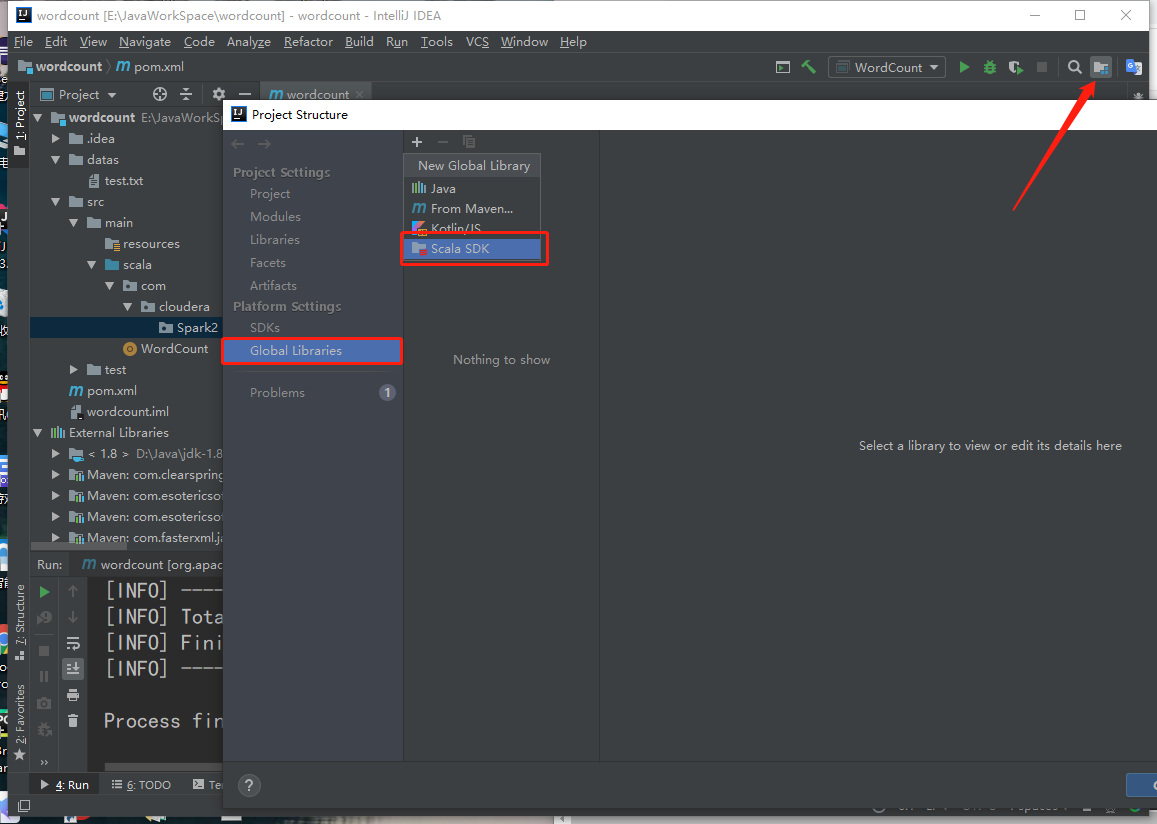Click the run anything icon in toolbar
1157x824 pixels.
[783, 67]
